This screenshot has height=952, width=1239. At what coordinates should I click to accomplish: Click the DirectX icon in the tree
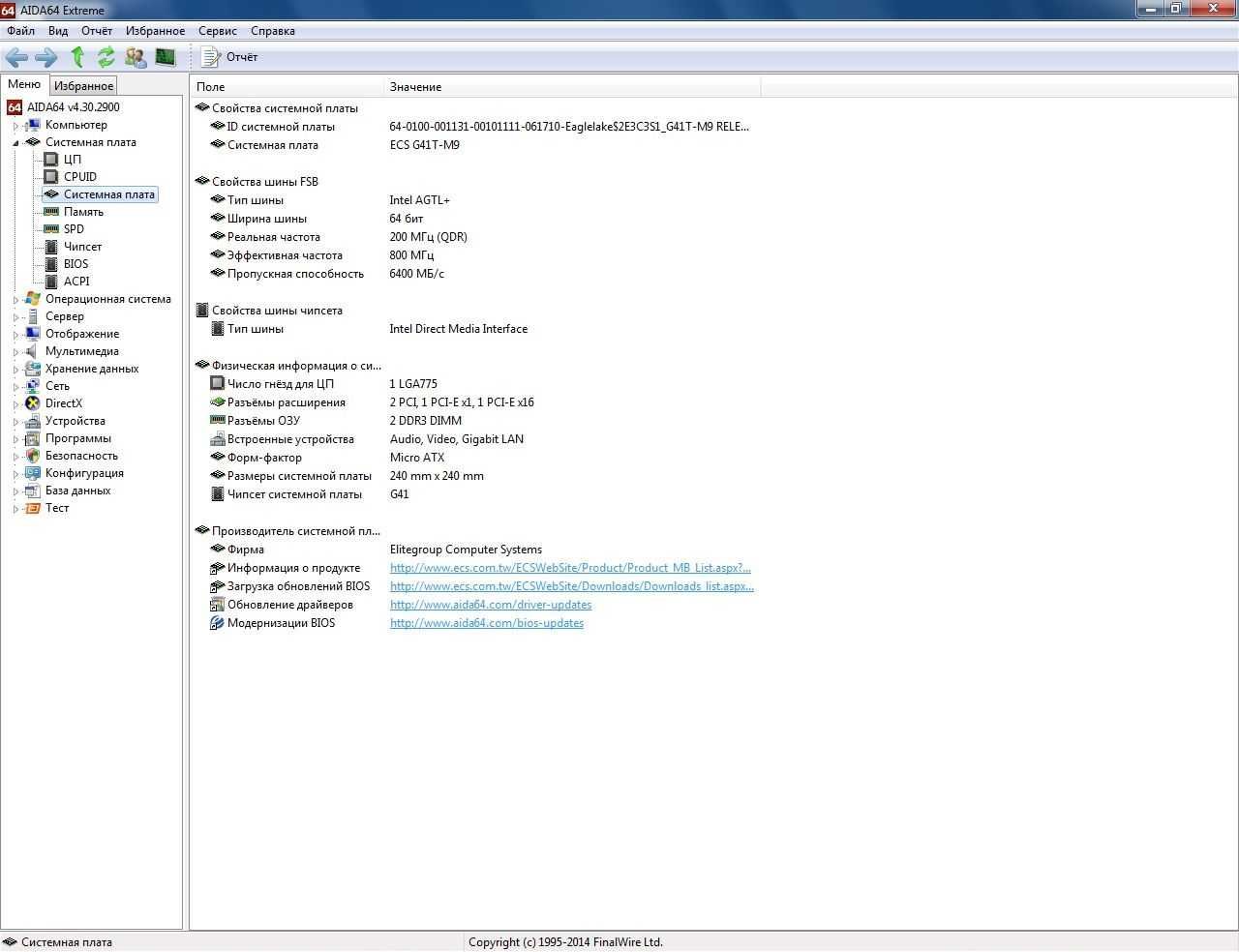point(33,403)
